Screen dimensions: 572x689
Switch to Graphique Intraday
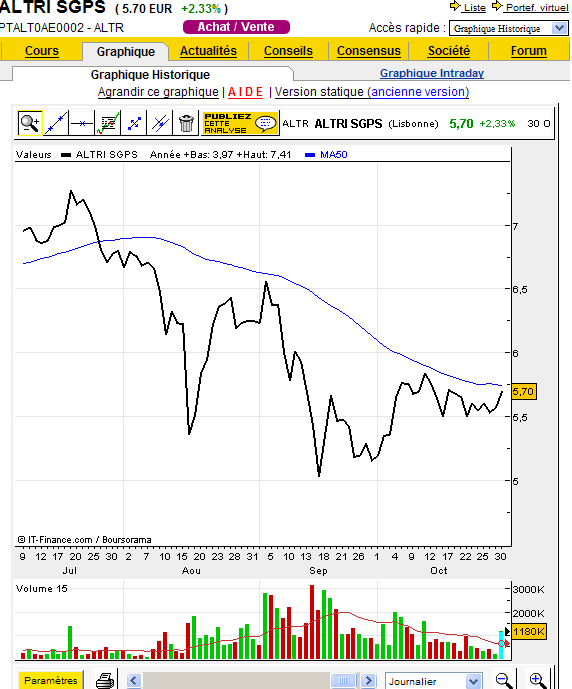pos(432,73)
